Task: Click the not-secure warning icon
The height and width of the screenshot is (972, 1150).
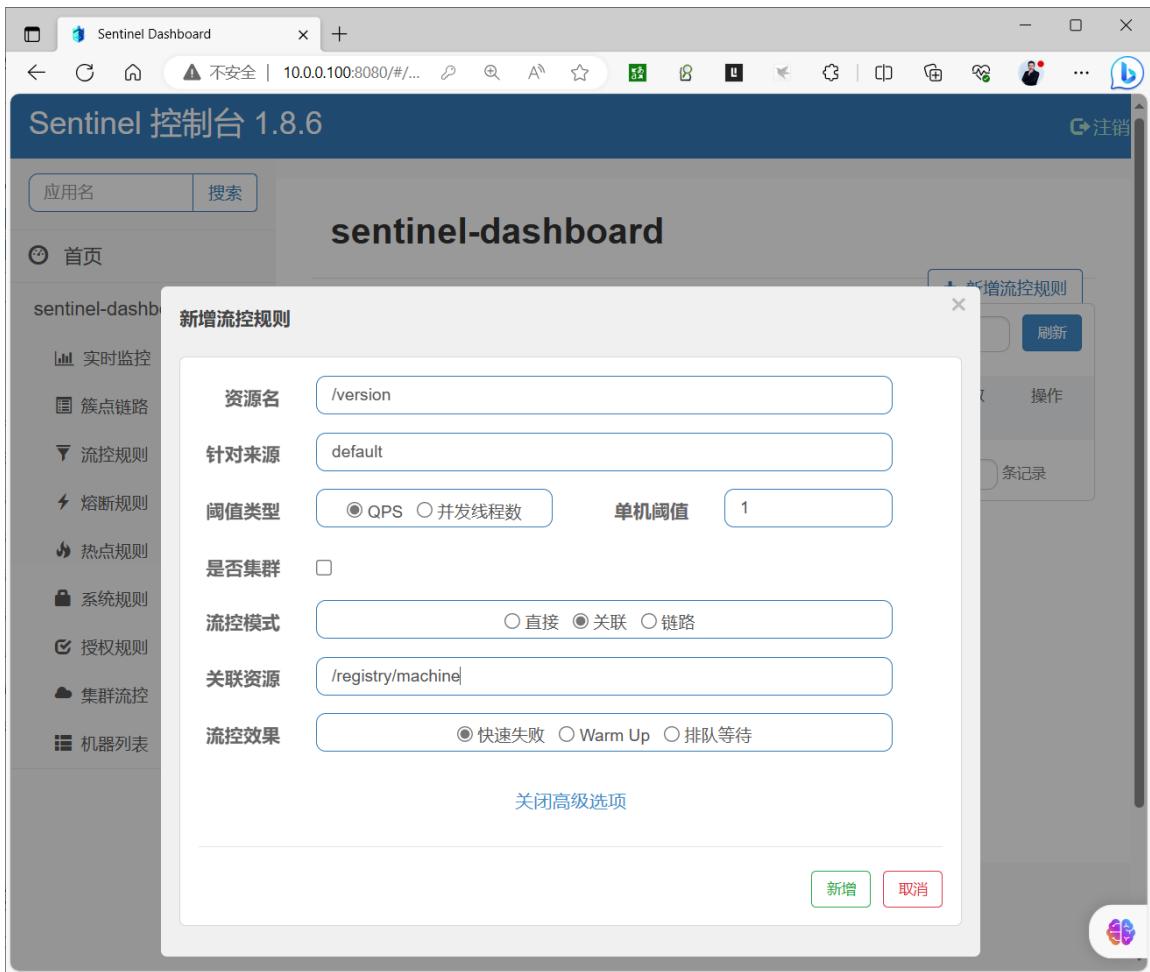Action: pos(192,72)
